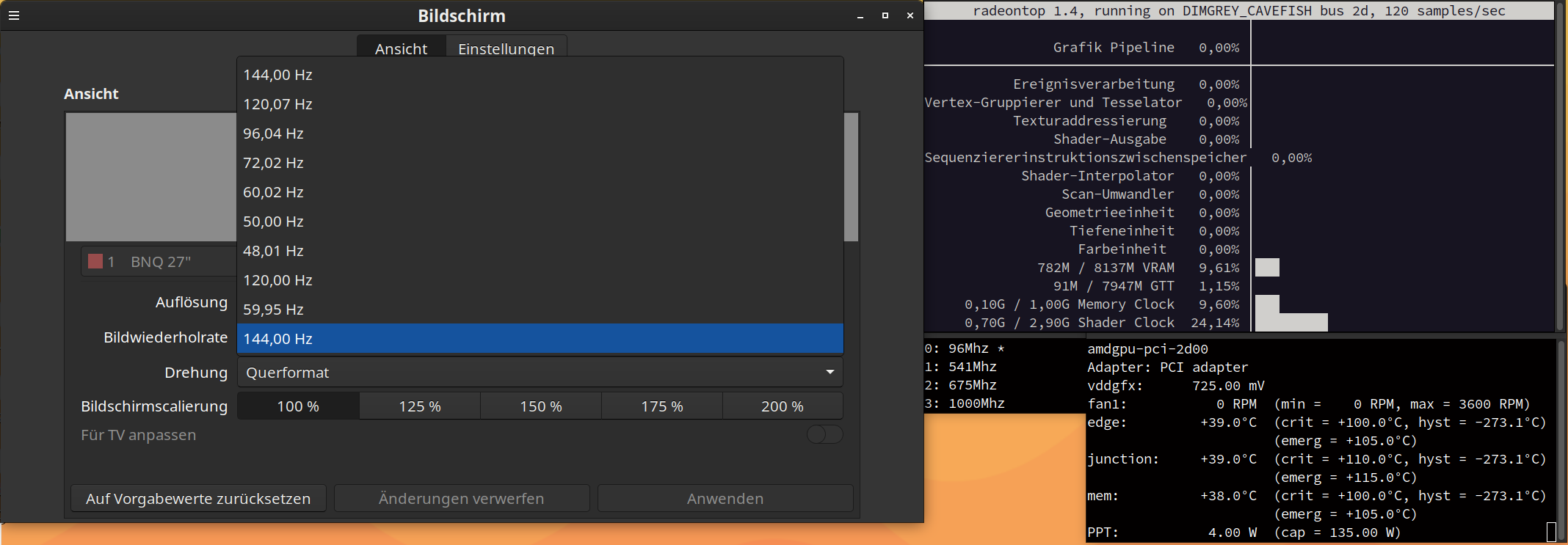Screen dimensions: 1568x545
Task: Open the Drehung Querformat dropdown
Action: (540, 373)
